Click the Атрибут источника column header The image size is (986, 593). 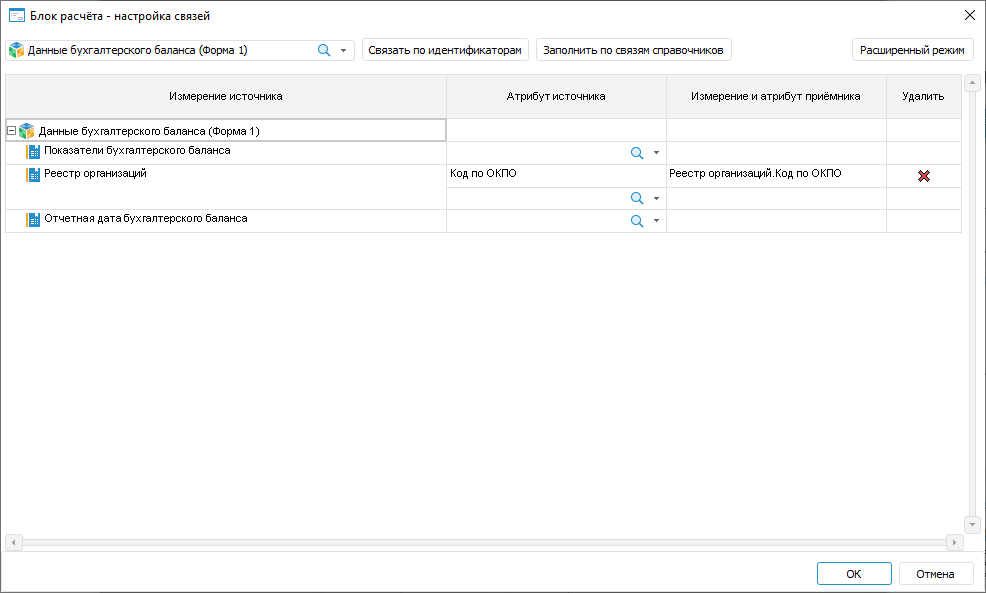tap(556, 96)
